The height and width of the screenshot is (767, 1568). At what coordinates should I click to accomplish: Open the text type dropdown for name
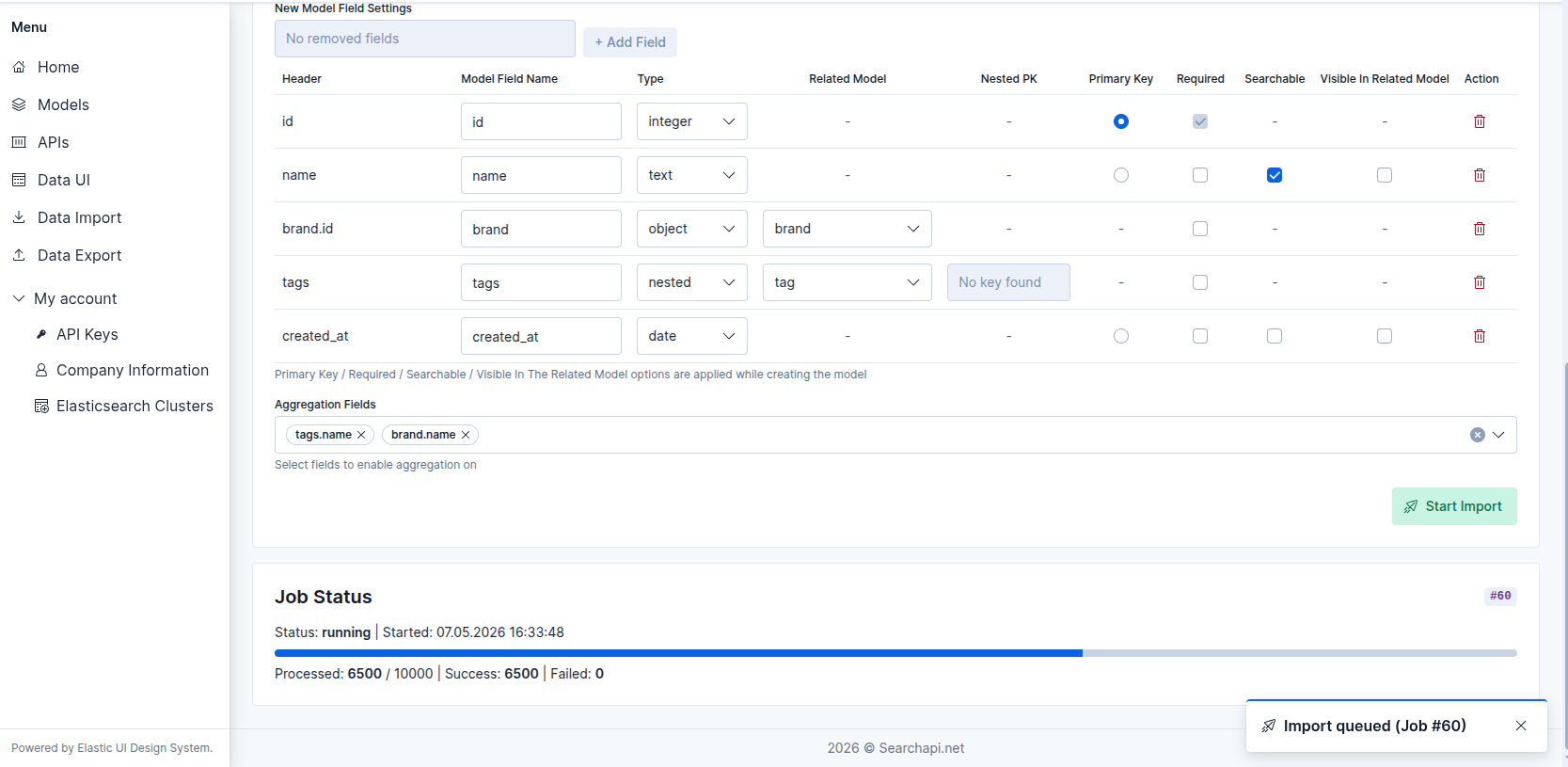pyautogui.click(x=692, y=175)
